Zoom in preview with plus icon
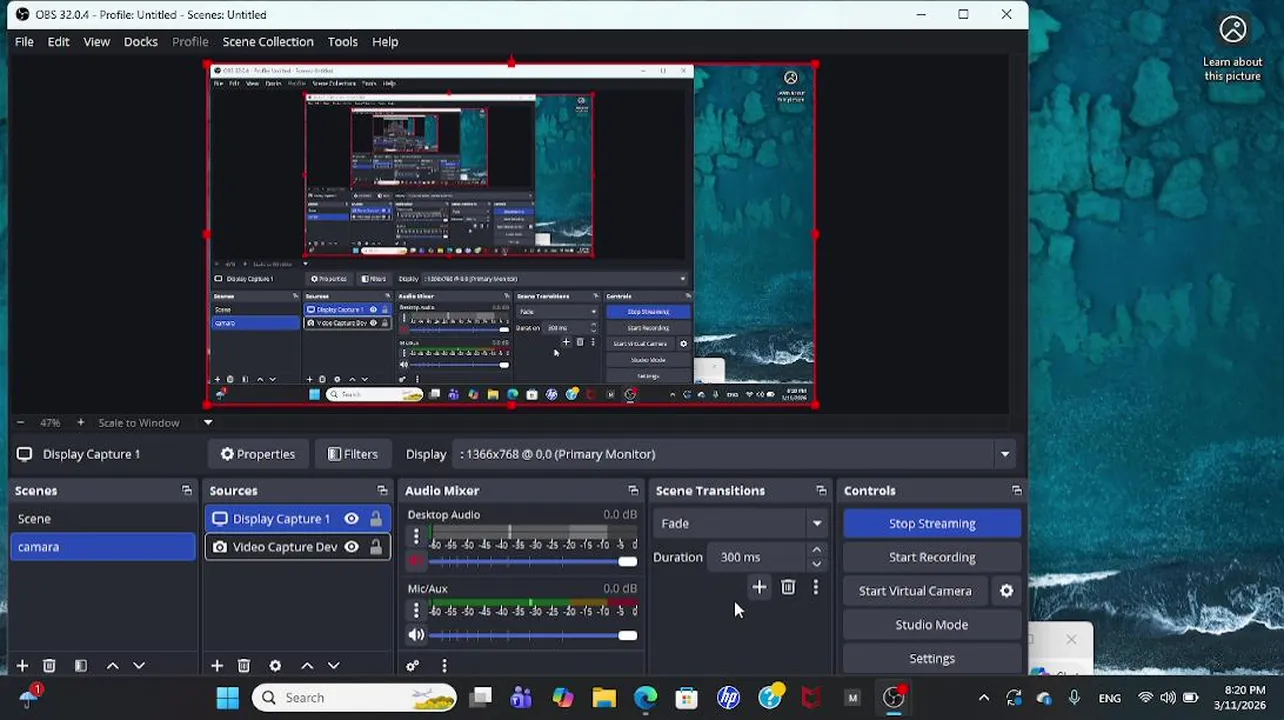1284x720 pixels. click(80, 423)
